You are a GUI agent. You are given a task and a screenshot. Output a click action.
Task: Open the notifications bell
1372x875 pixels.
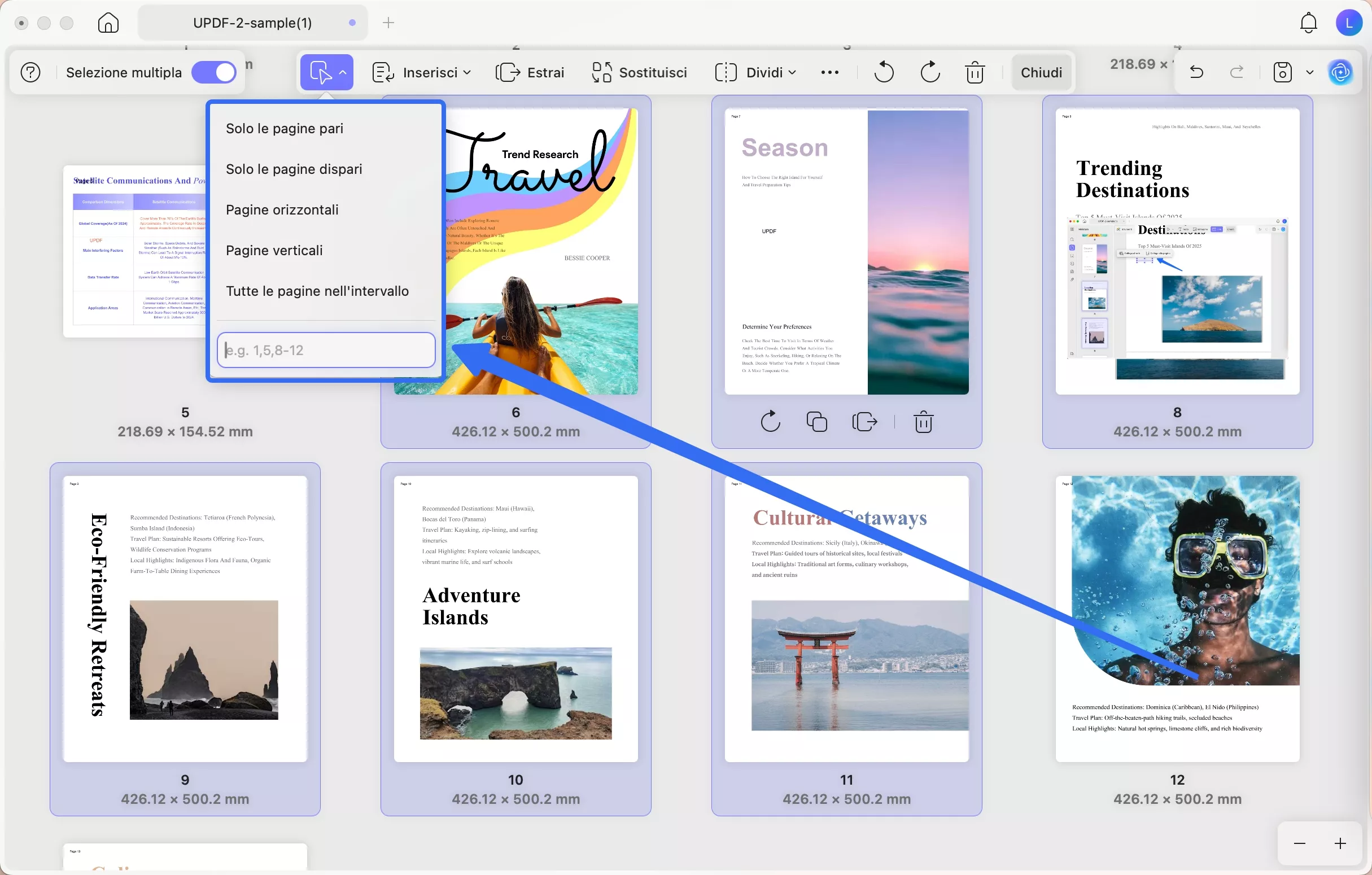[1308, 23]
